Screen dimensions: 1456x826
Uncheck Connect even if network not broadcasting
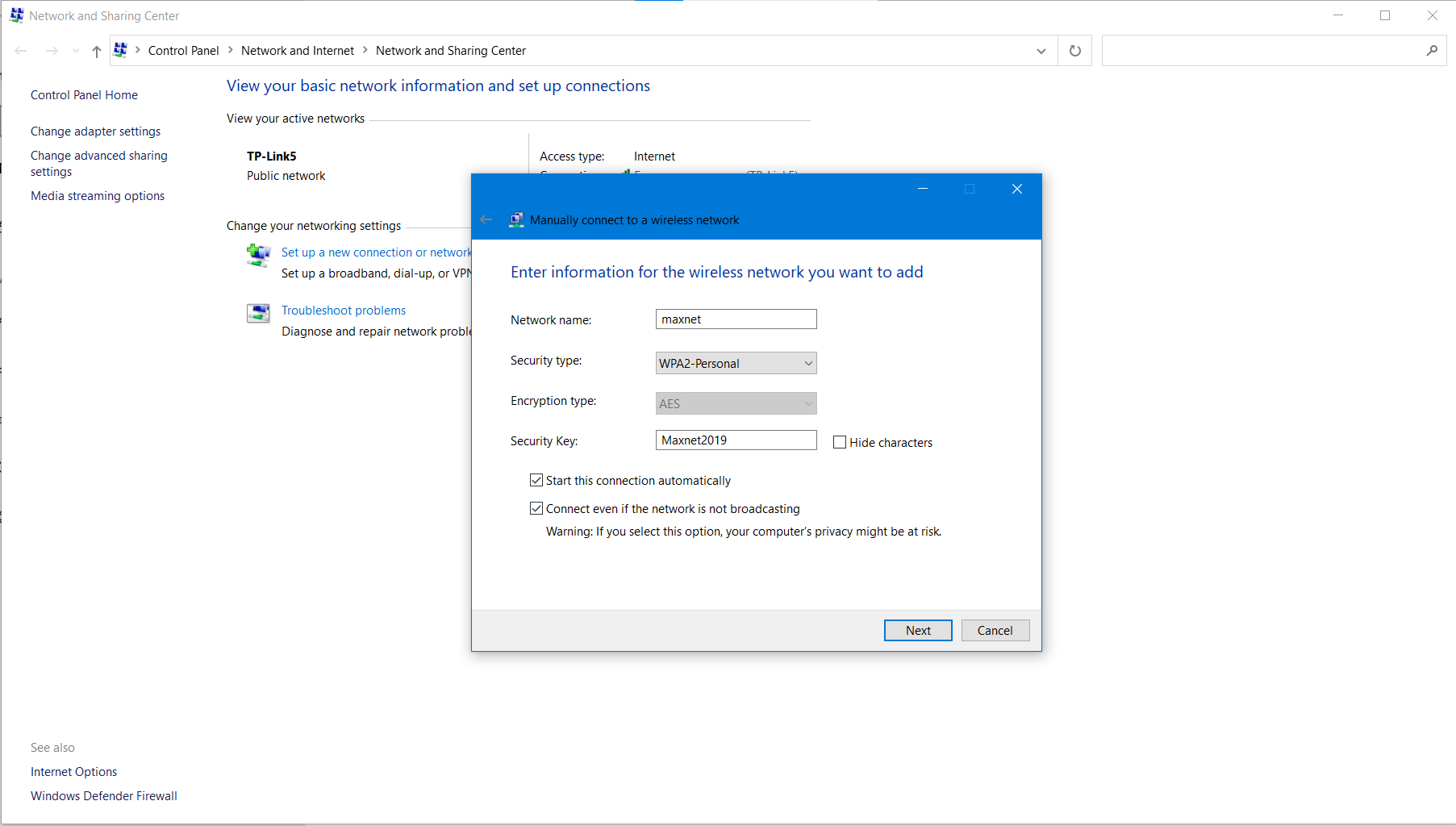pos(536,509)
